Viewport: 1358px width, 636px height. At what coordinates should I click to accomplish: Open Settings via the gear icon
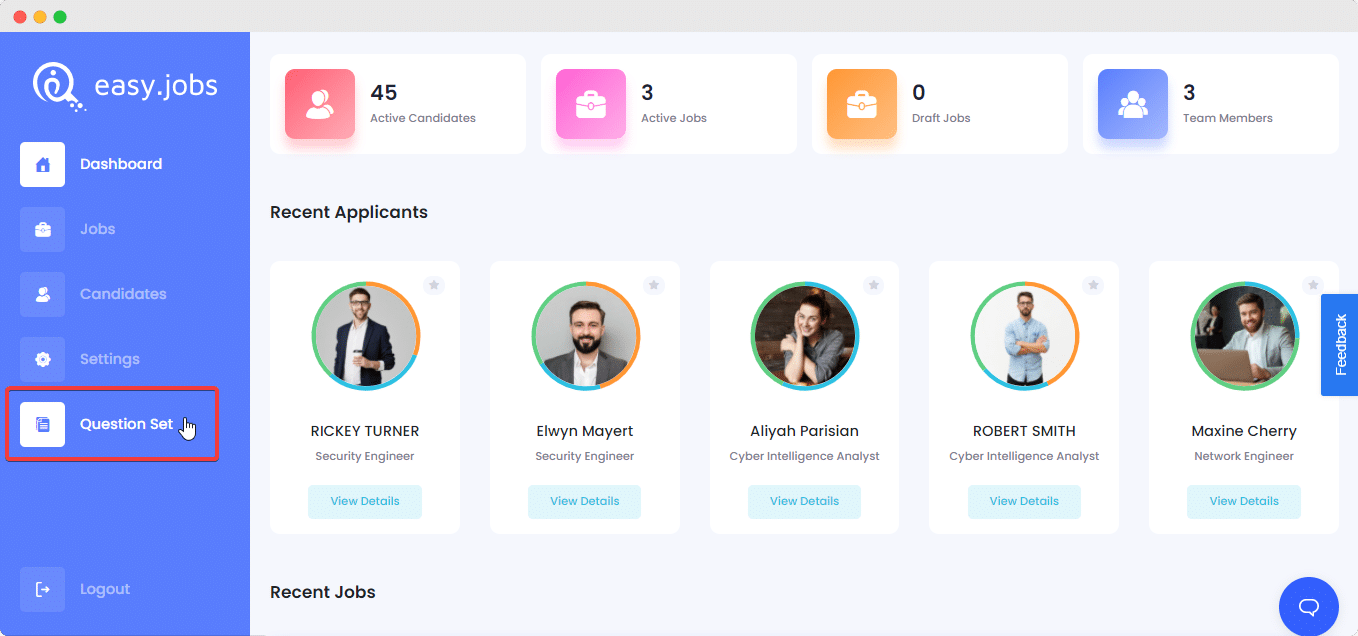[42, 359]
